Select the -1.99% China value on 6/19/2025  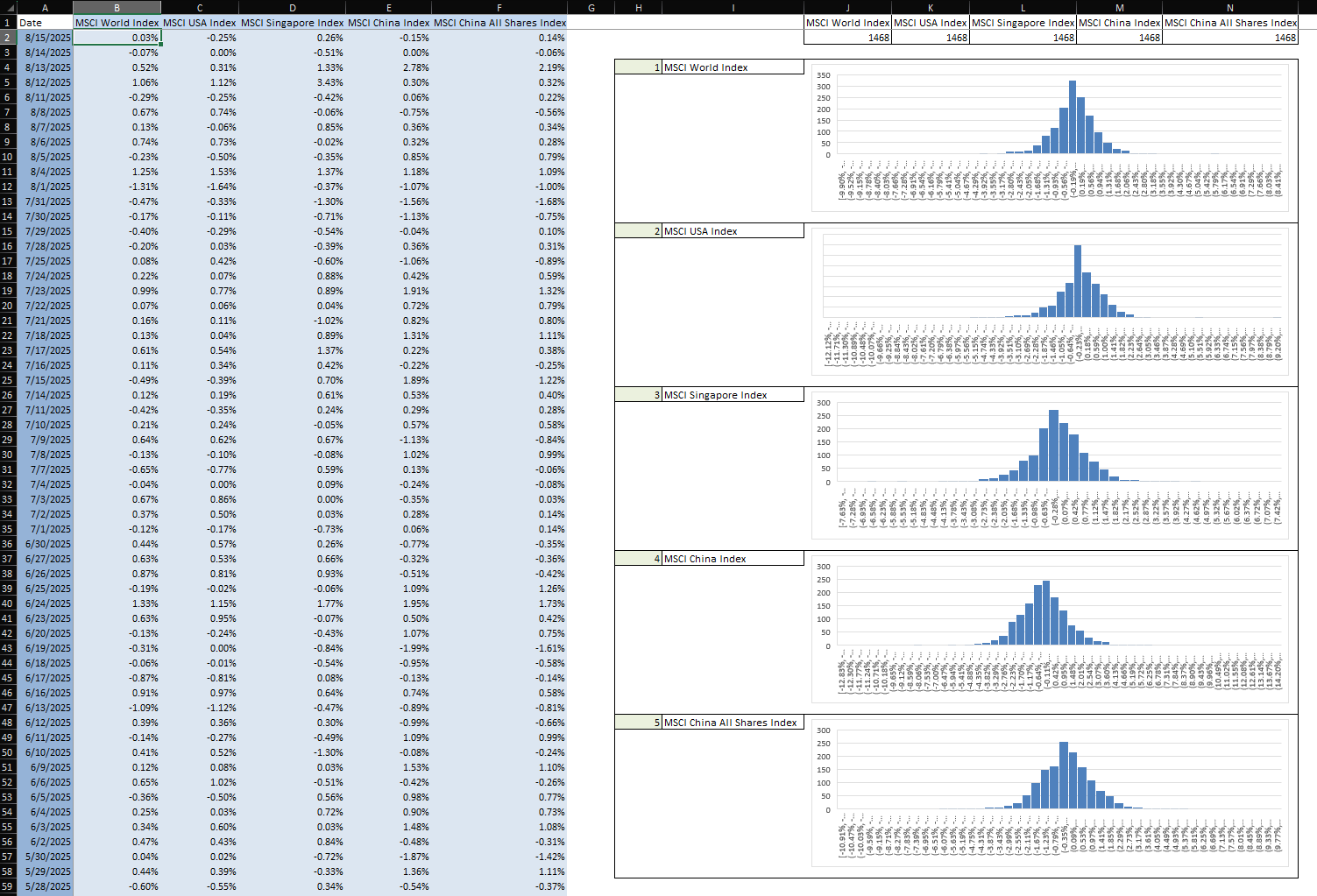coord(389,648)
